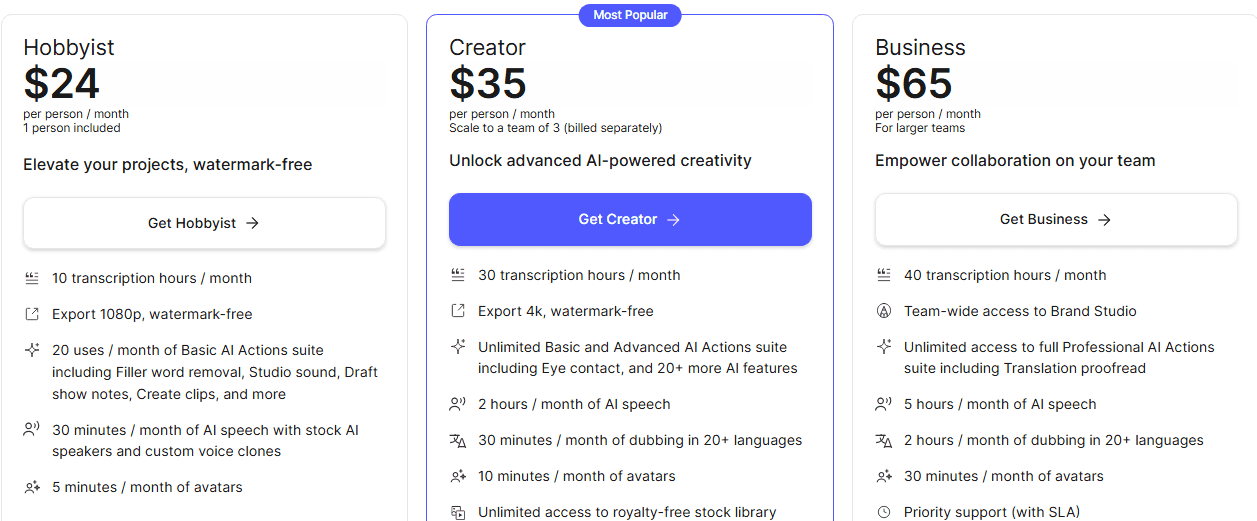Click AI speech icon beside 5 hours / month
1257x521 pixels.
coord(884,404)
